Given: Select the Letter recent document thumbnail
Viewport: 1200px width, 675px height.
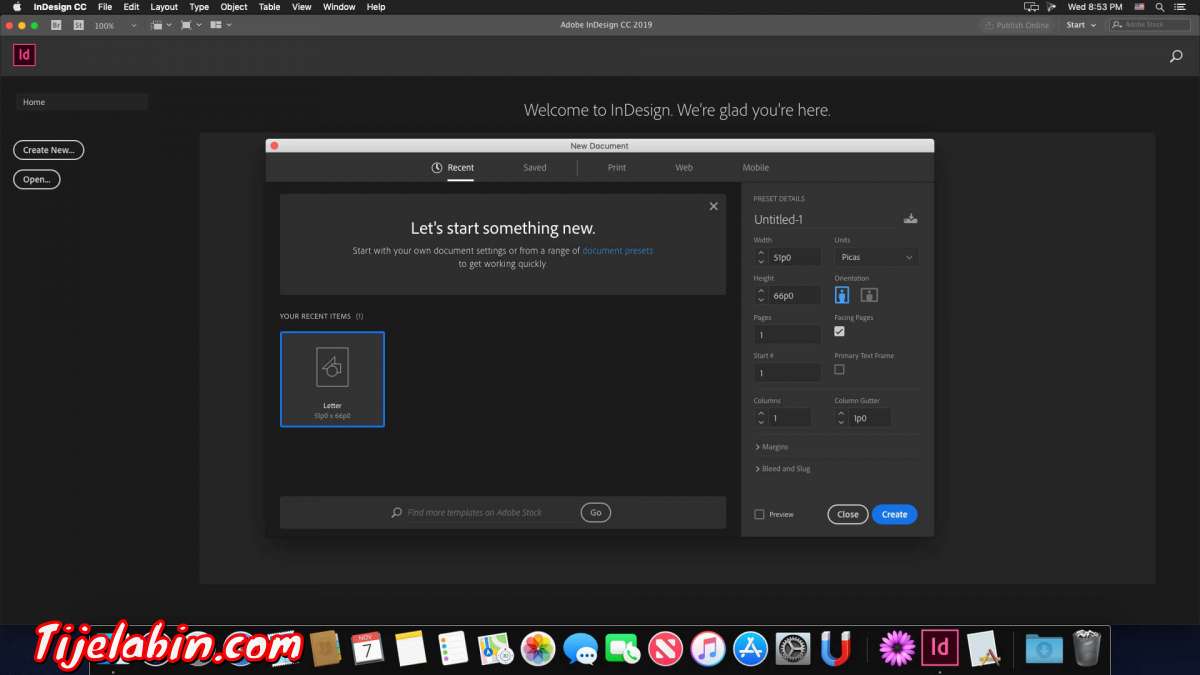Looking at the screenshot, I should pyautogui.click(x=332, y=378).
